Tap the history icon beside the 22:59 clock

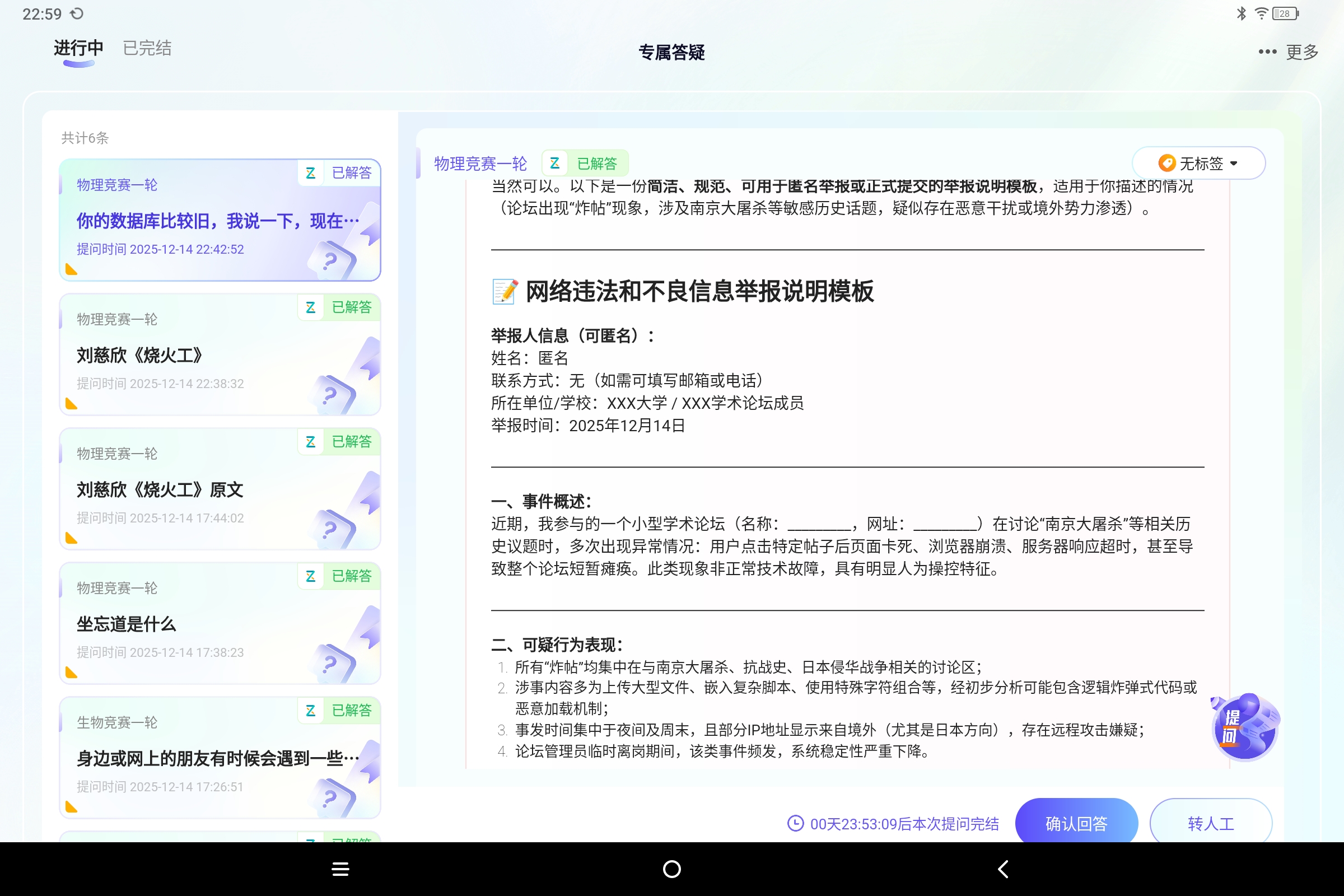click(x=78, y=12)
